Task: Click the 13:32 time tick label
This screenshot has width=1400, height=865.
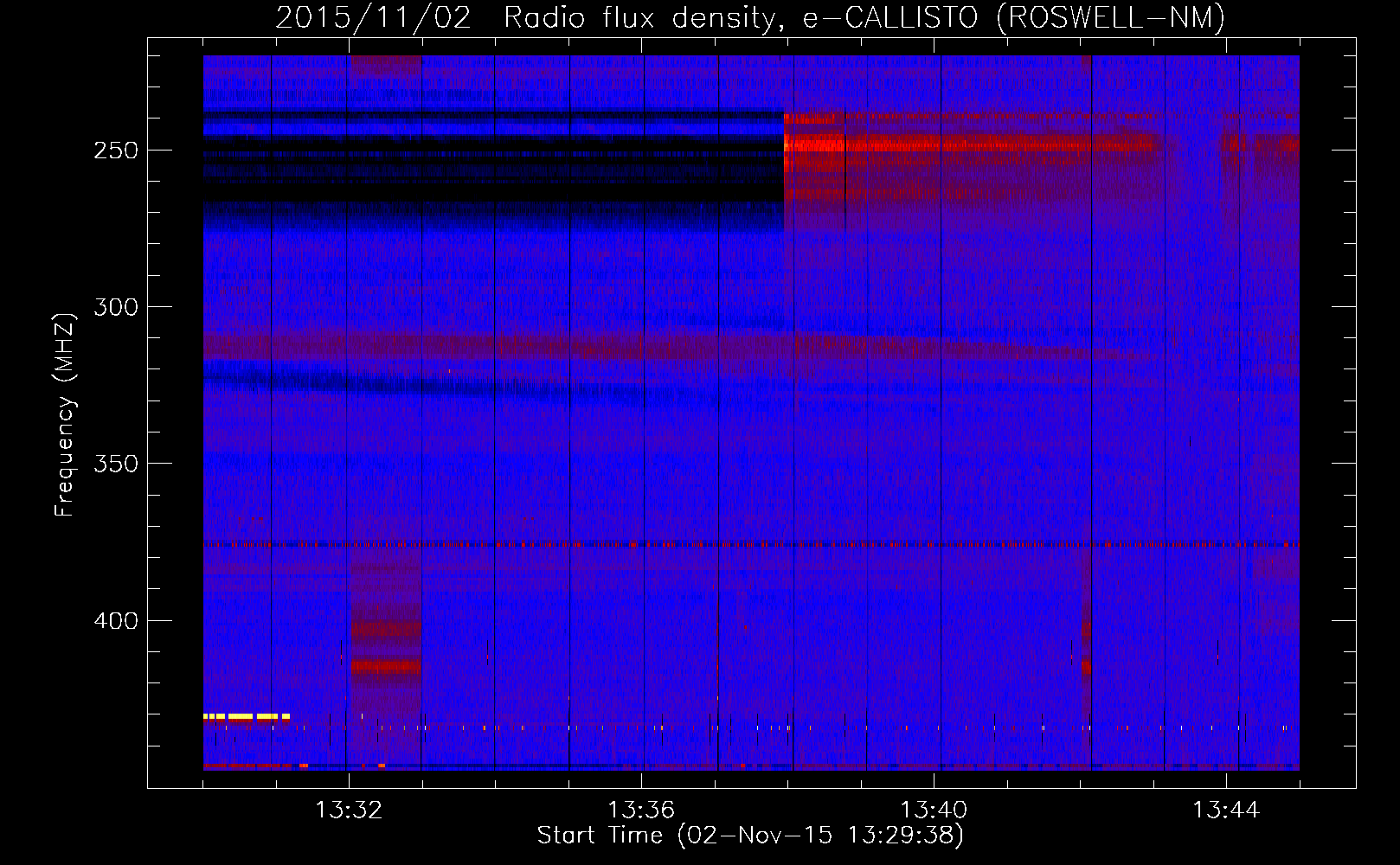Action: coord(349,810)
